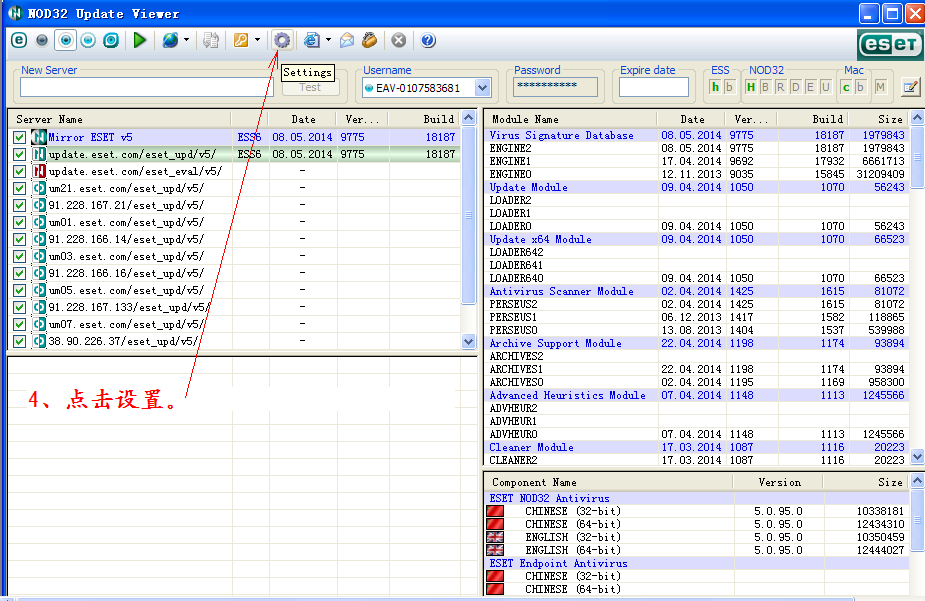925x601 pixels.
Task: Click the module list scroll down arrow
Action: tap(917, 456)
